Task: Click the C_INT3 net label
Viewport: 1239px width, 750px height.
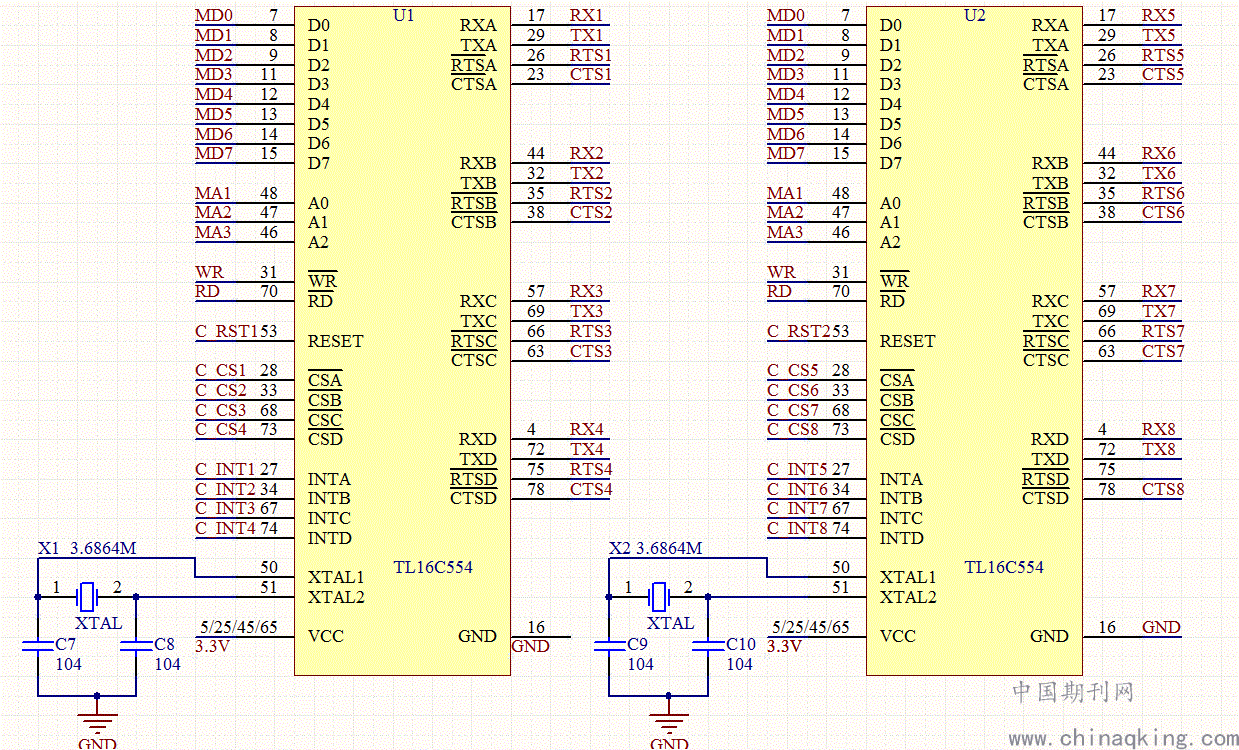Action: (x=225, y=508)
